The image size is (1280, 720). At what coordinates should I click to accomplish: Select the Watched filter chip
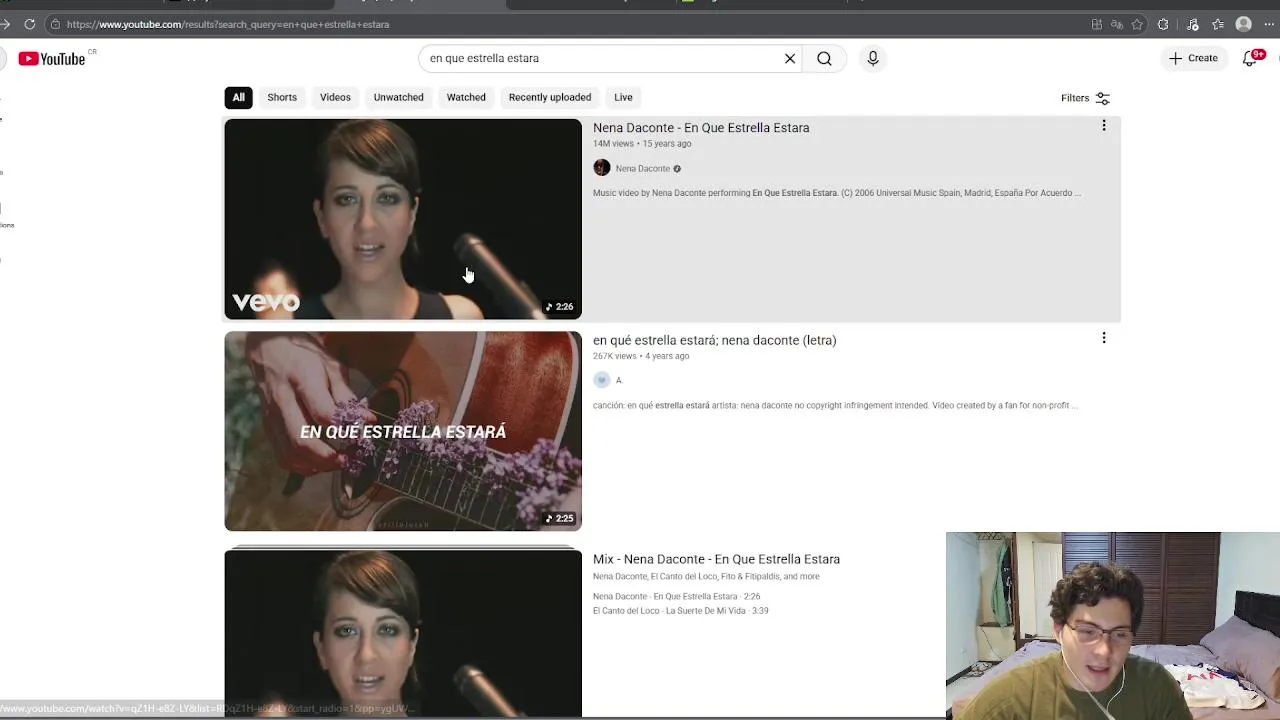466,97
